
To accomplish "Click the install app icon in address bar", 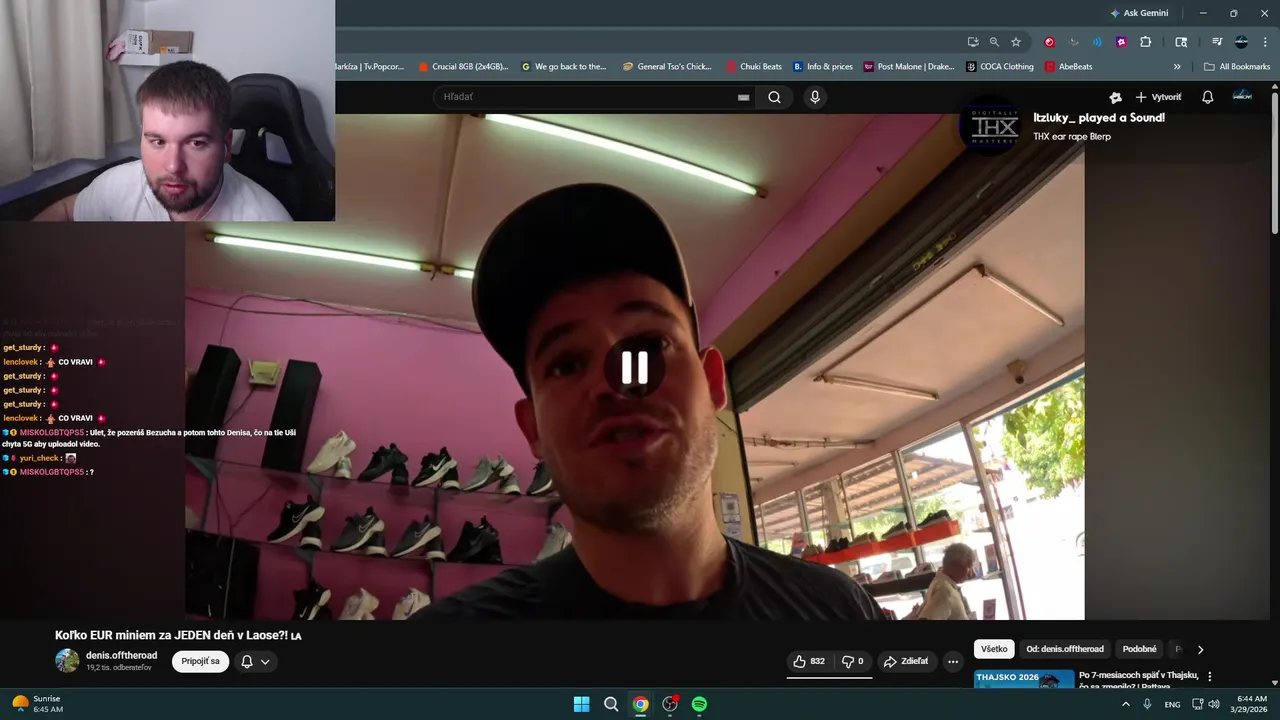I will point(972,42).
